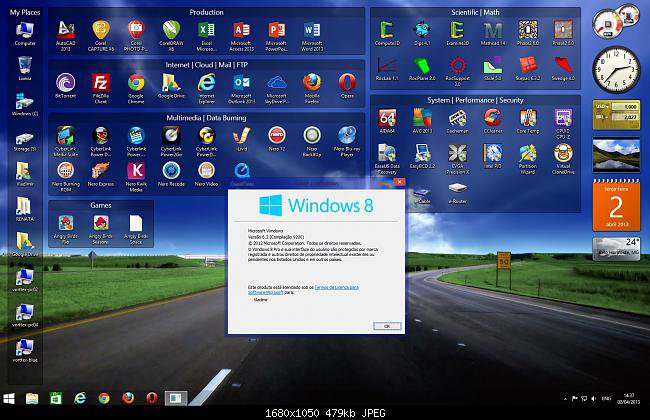
Task: Launch Virtual CloneDrive icon
Action: pos(563,158)
